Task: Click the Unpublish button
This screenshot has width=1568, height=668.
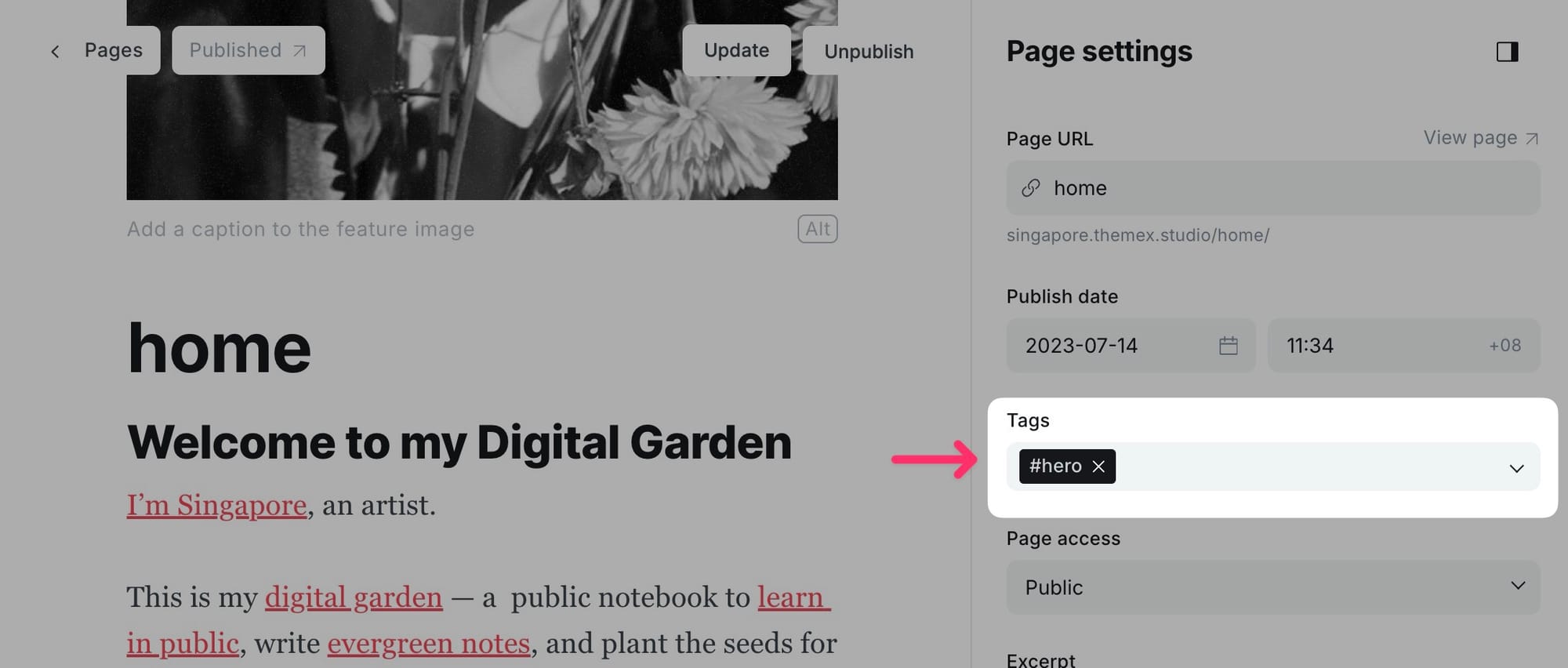Action: [x=869, y=52]
